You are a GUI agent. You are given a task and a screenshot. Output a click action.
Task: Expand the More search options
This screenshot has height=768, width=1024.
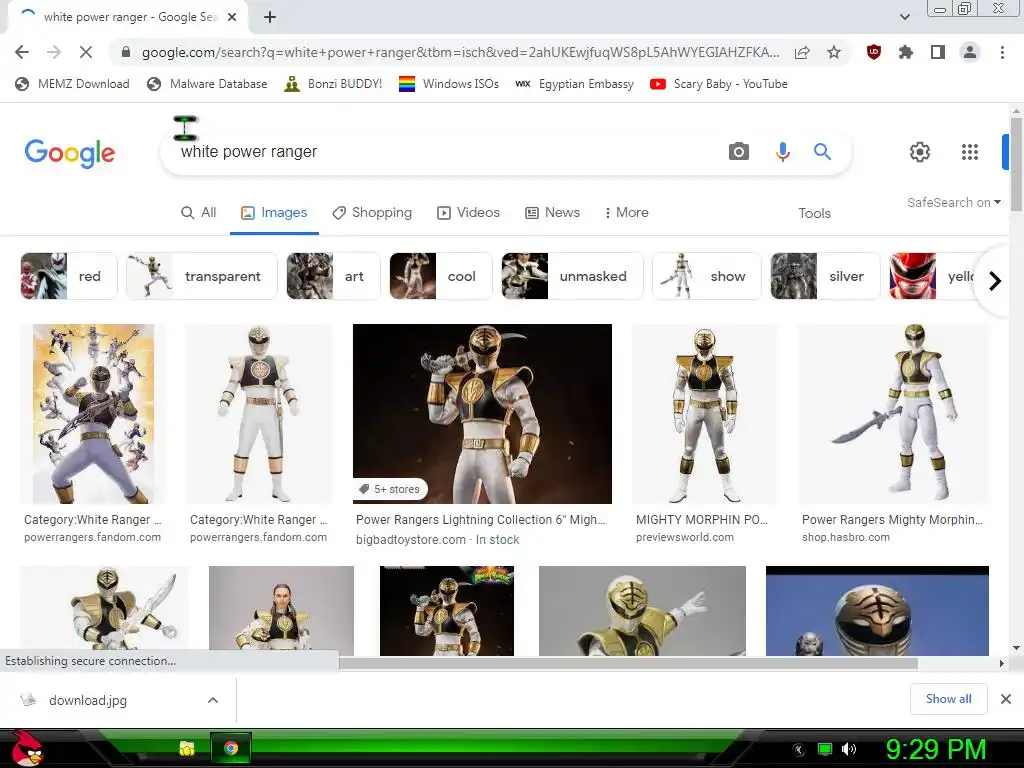(x=626, y=213)
